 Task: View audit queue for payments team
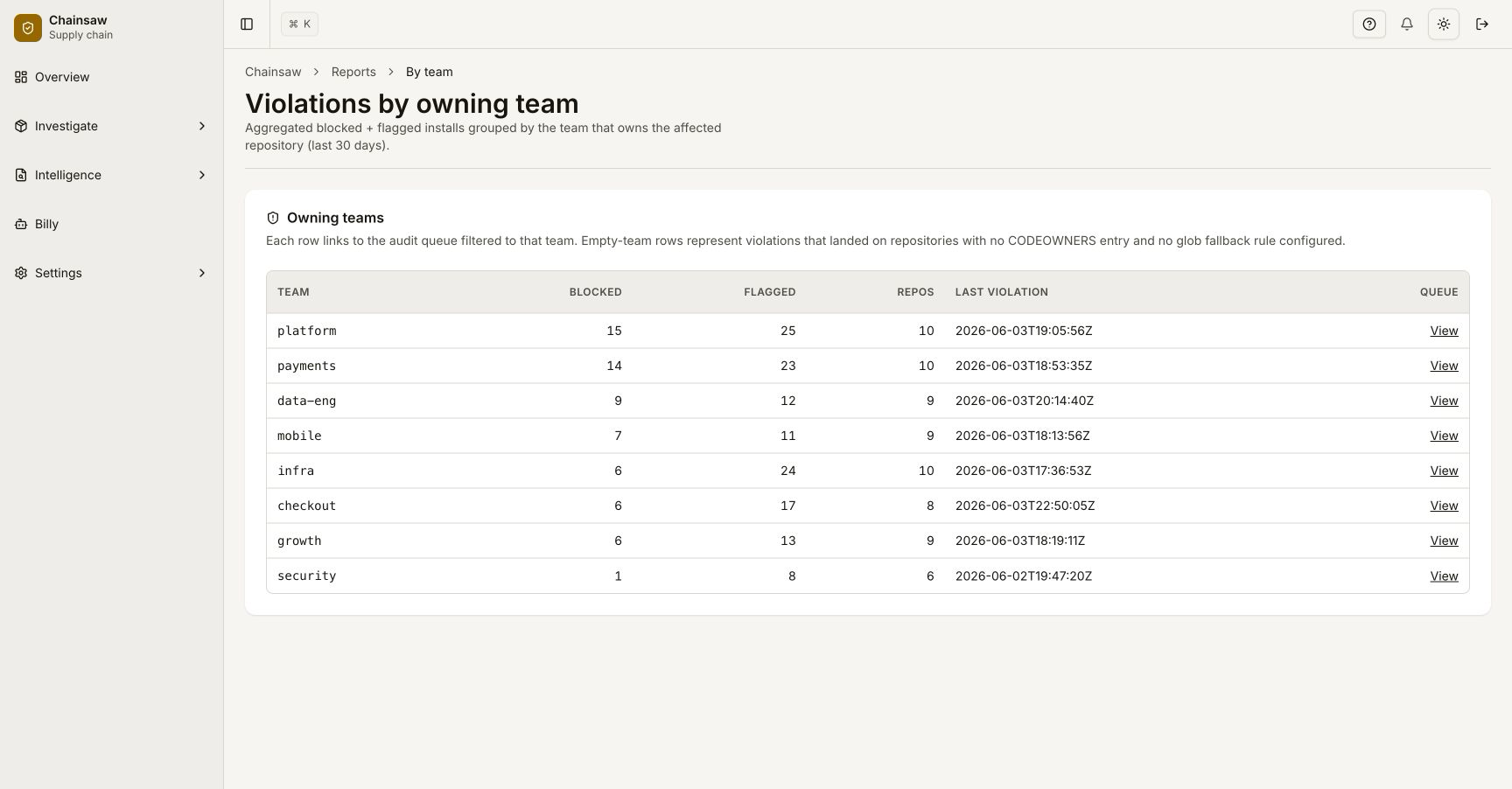1444,366
